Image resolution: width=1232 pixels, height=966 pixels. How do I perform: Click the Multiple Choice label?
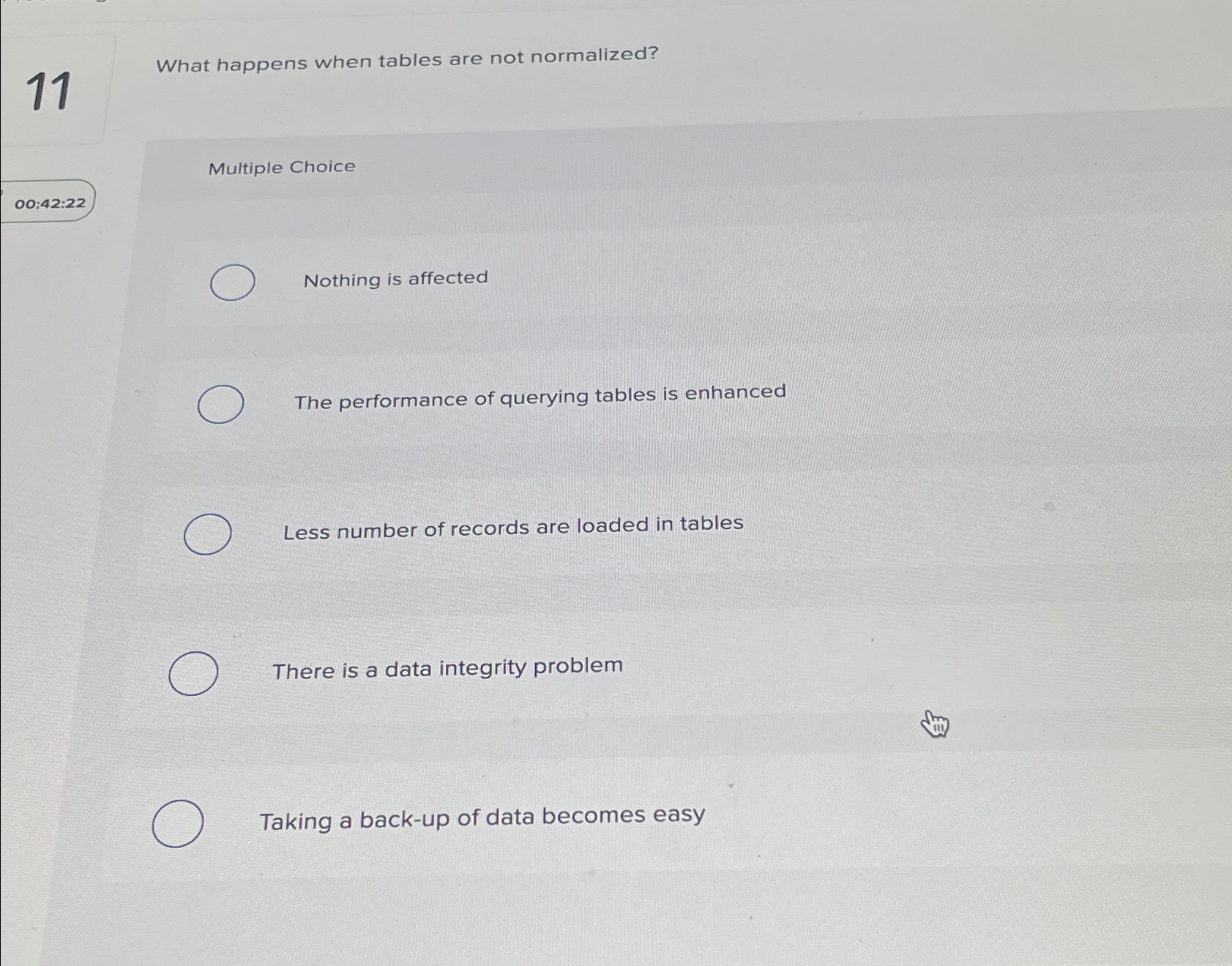[280, 167]
